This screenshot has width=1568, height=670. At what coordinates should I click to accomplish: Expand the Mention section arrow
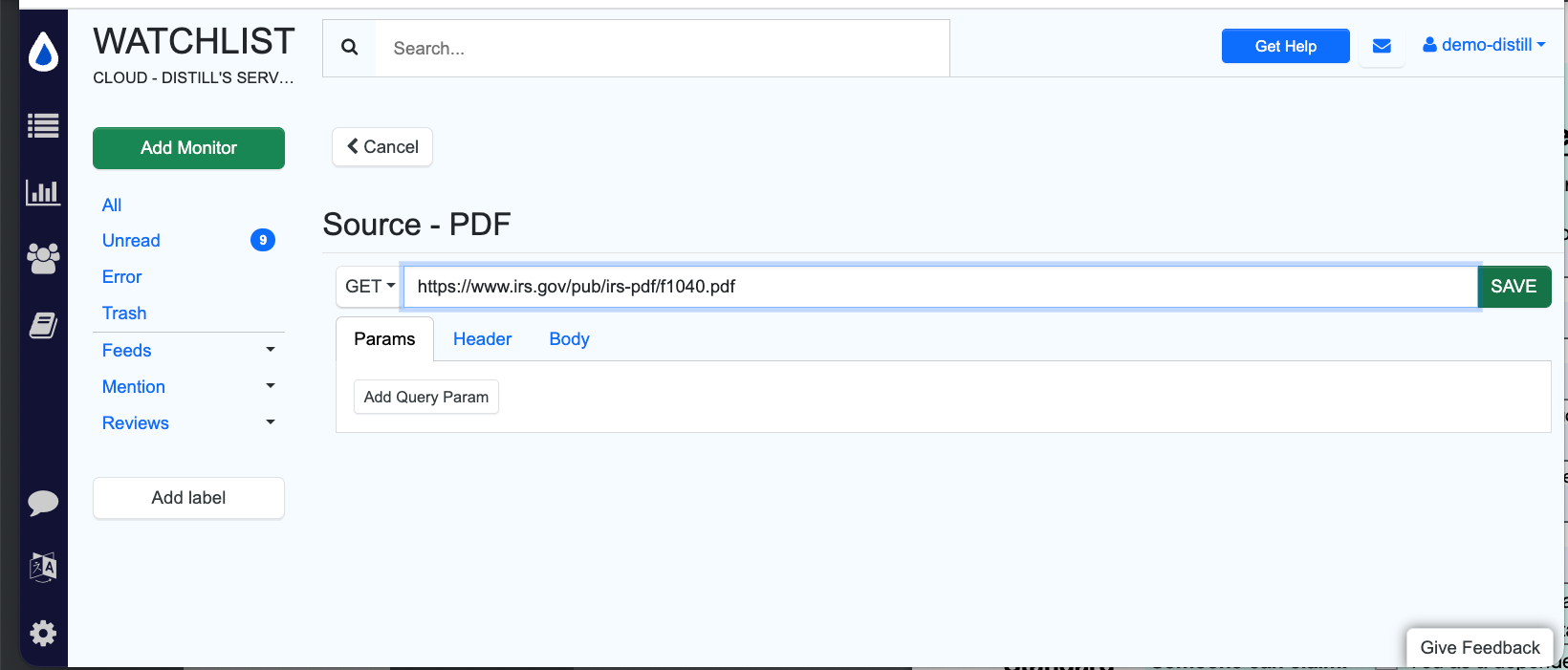pyautogui.click(x=271, y=387)
